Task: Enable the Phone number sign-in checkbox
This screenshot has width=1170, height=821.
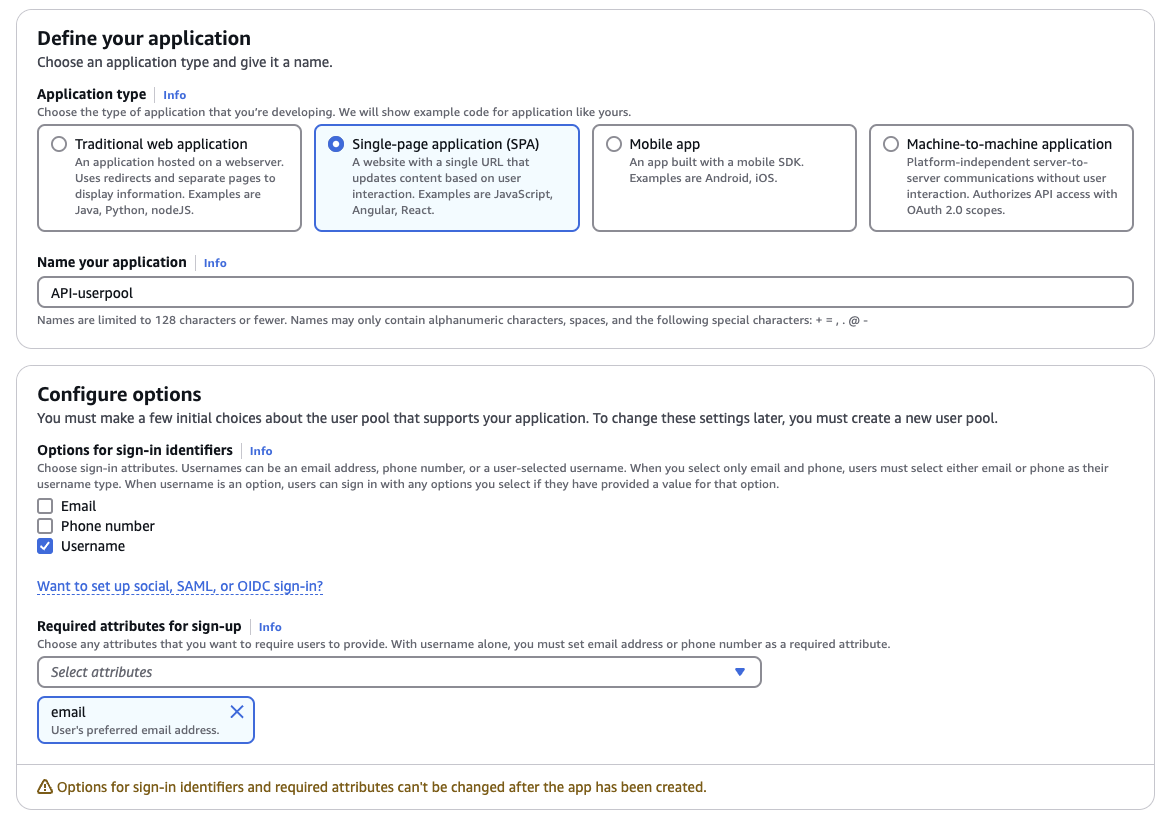Action: click(x=46, y=526)
